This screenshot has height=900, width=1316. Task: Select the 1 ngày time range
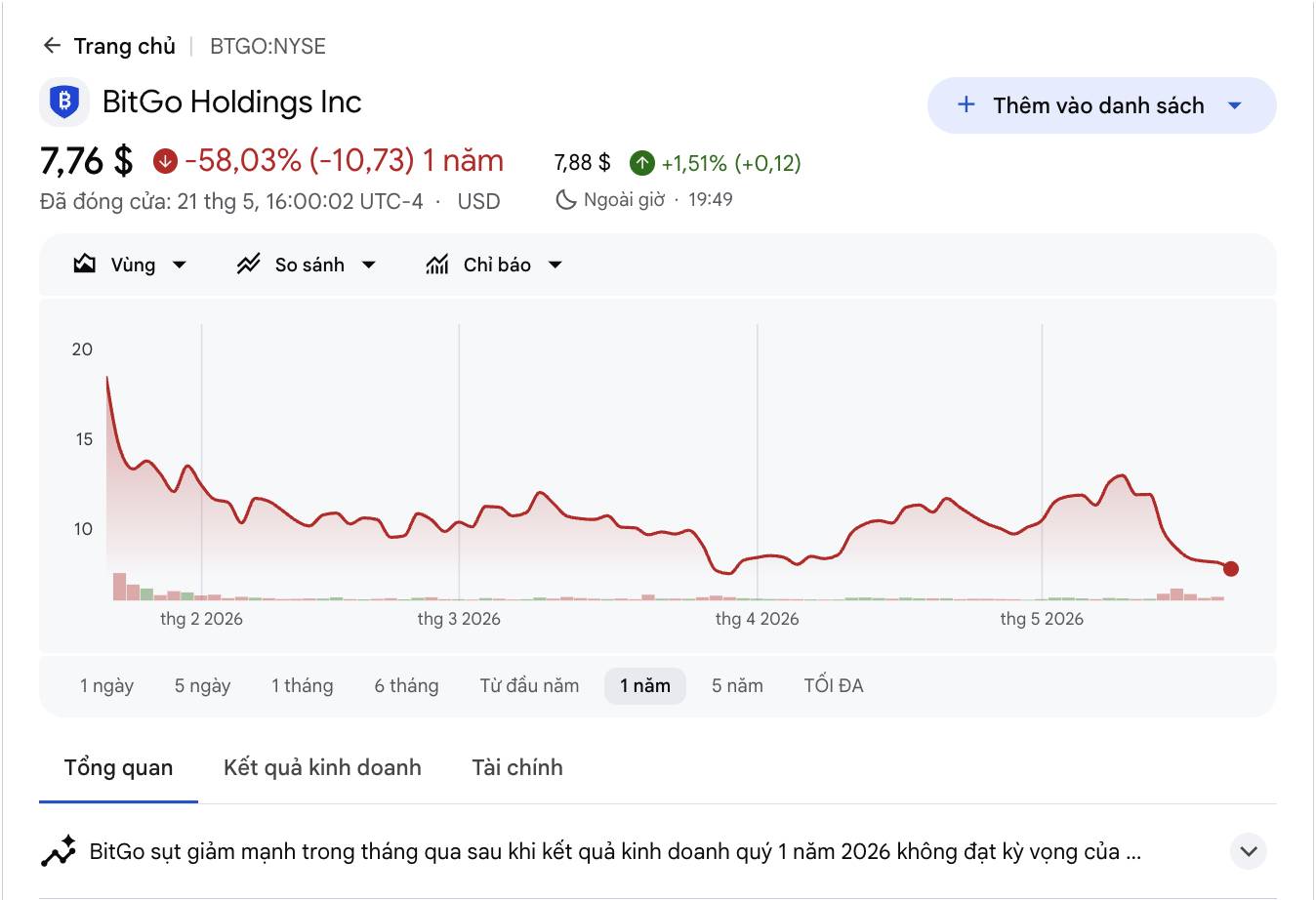[x=106, y=685]
